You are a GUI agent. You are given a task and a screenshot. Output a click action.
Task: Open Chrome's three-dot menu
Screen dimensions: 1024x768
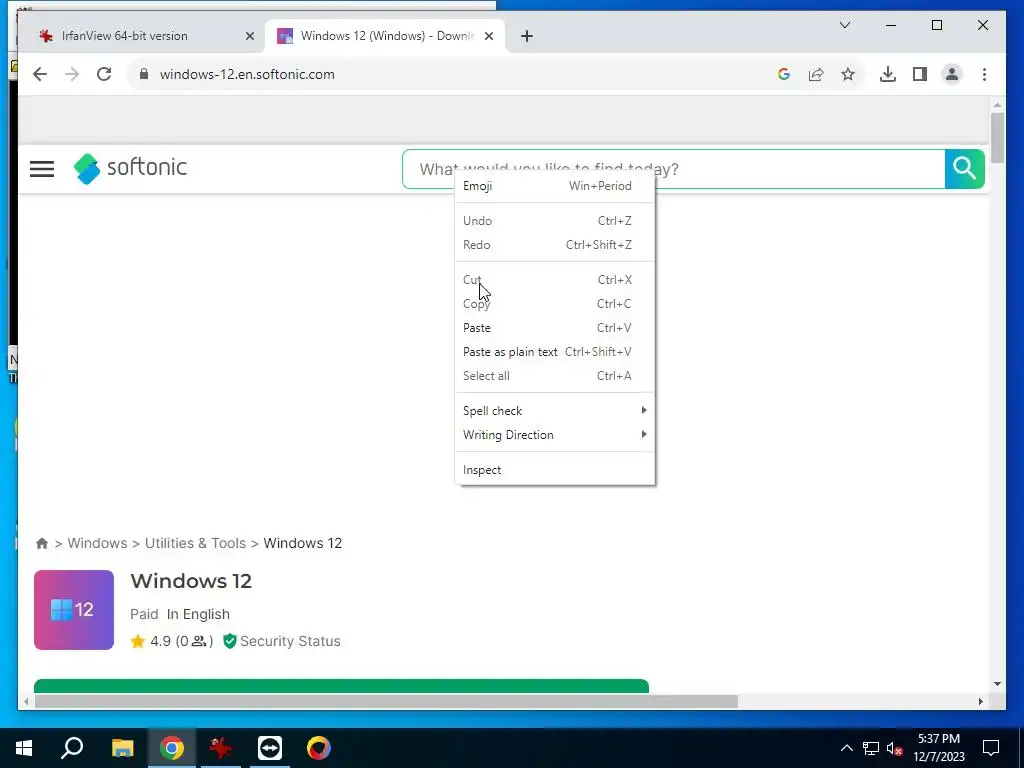tap(984, 74)
